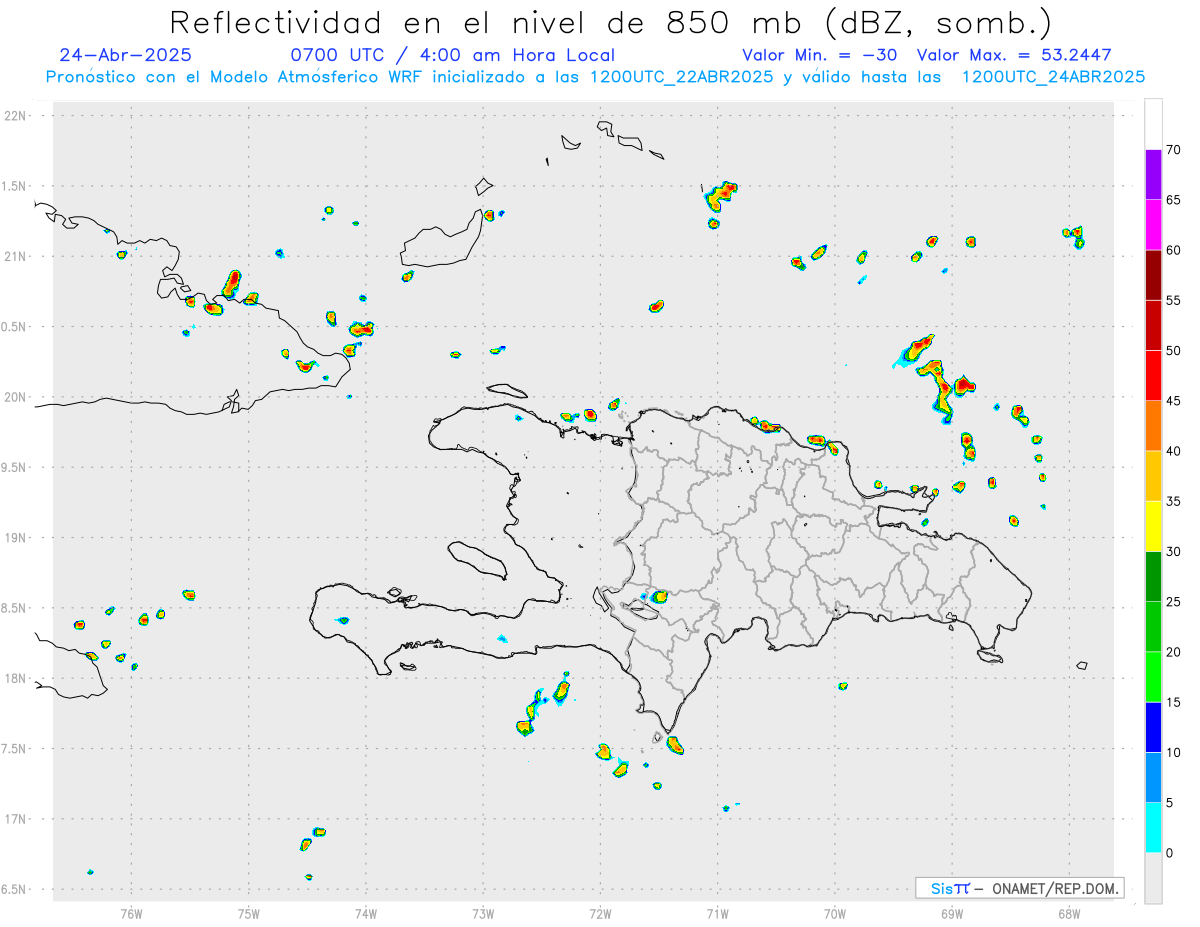Select the bright red 45–50 dBZ colorbar segment
Viewport: 1200px width, 927px height.
(1153, 376)
